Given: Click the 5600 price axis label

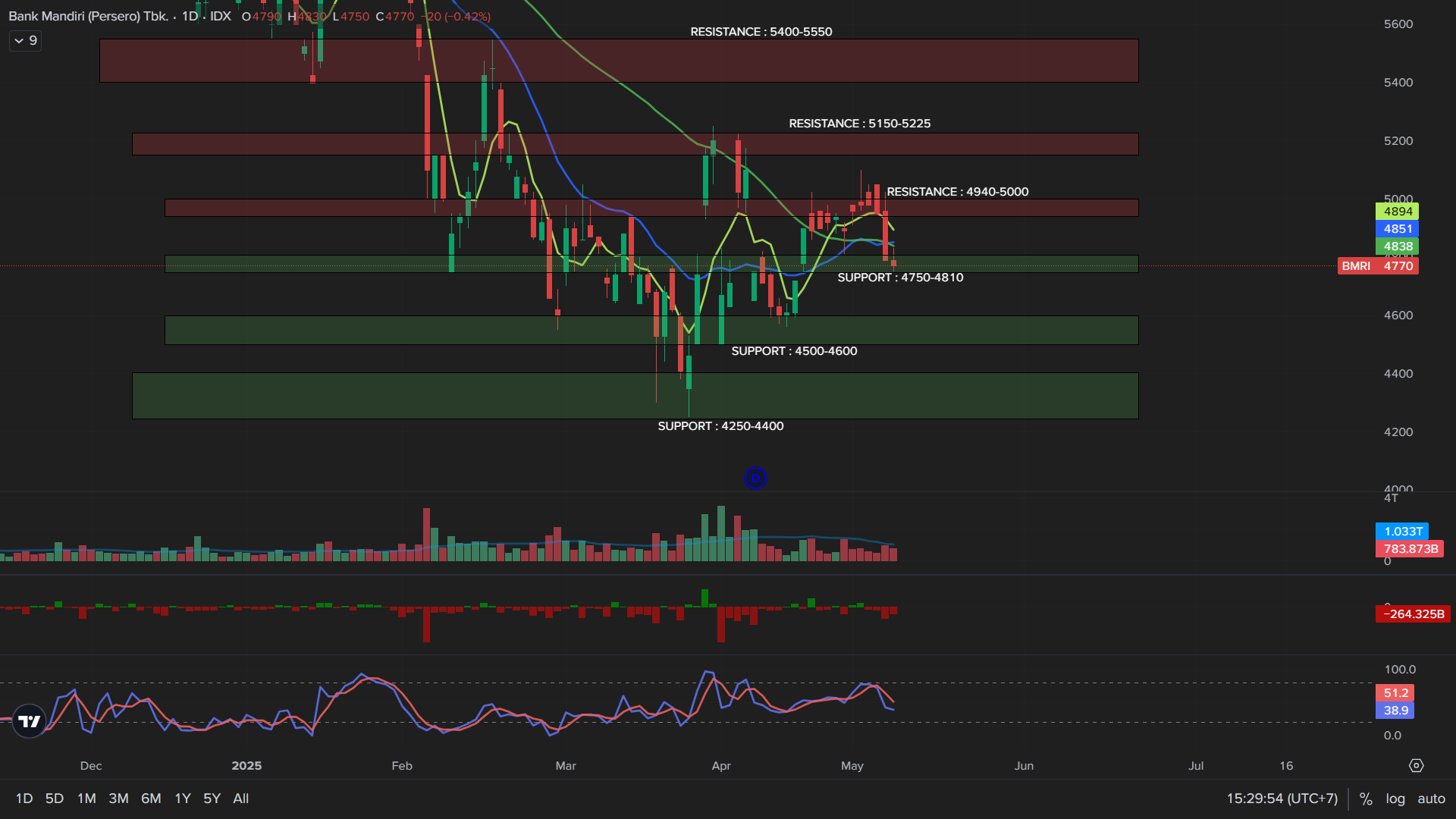Looking at the screenshot, I should pyautogui.click(x=1398, y=24).
